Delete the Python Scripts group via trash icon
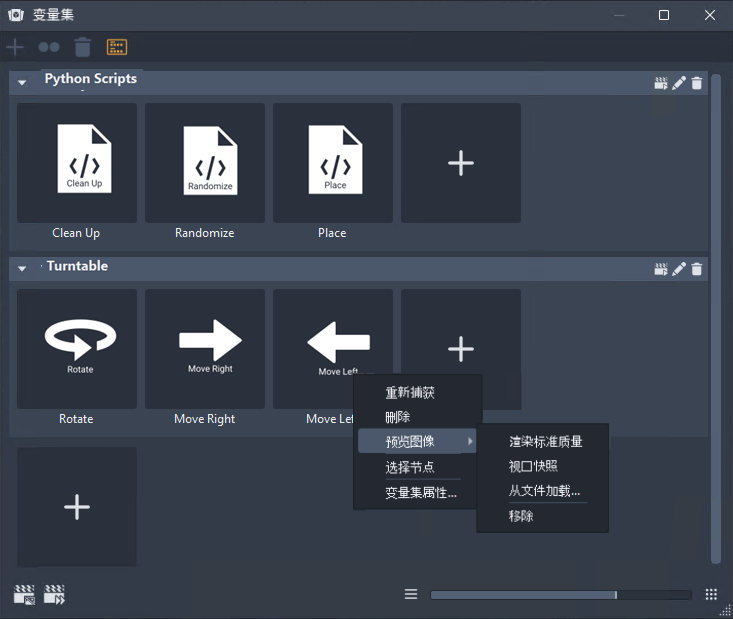 pos(697,83)
